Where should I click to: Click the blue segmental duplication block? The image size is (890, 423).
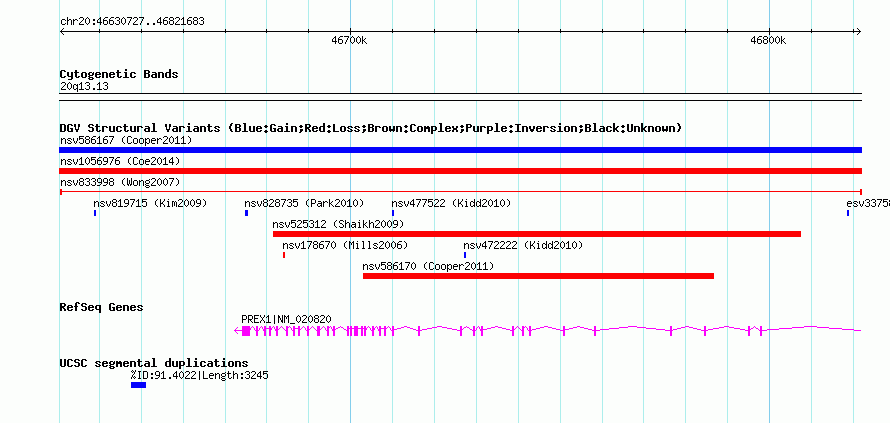pos(138,385)
